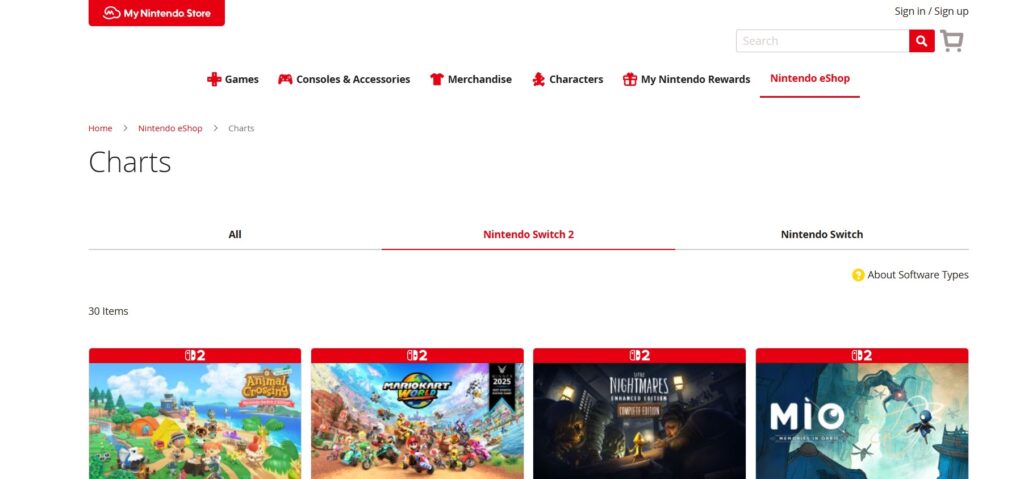Focus the Search input field
Viewport: 1024px width, 479px height.
[x=821, y=41]
